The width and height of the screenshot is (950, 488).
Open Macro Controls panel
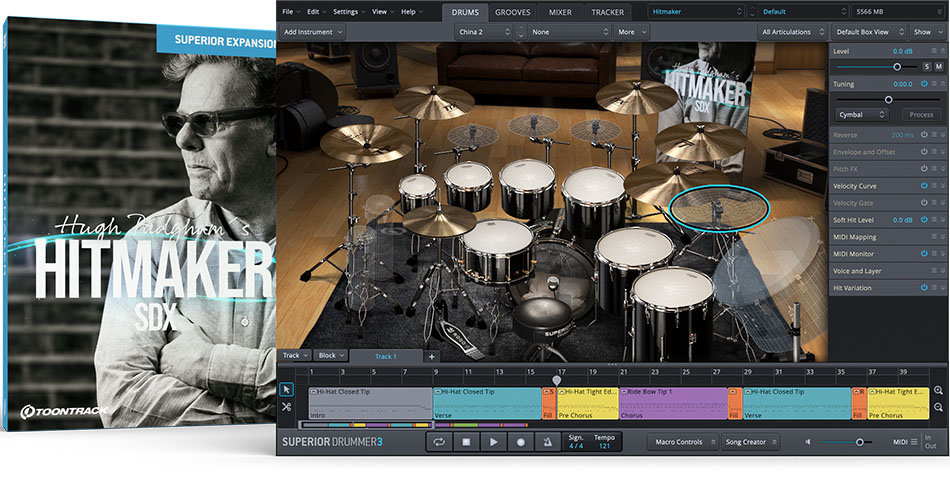click(x=683, y=442)
